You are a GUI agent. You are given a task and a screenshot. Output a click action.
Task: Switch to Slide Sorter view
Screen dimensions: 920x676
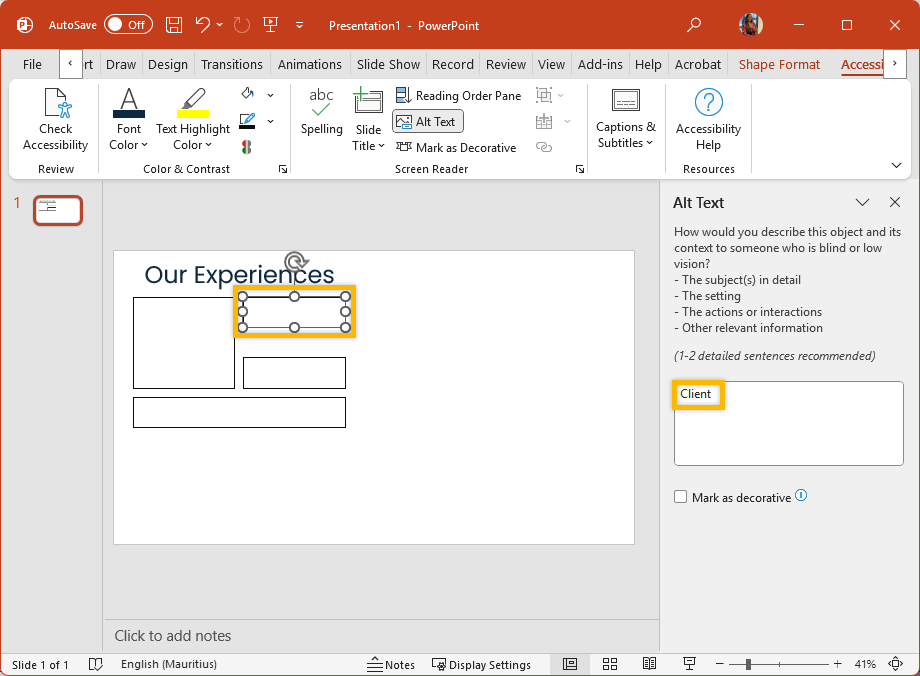coord(610,664)
